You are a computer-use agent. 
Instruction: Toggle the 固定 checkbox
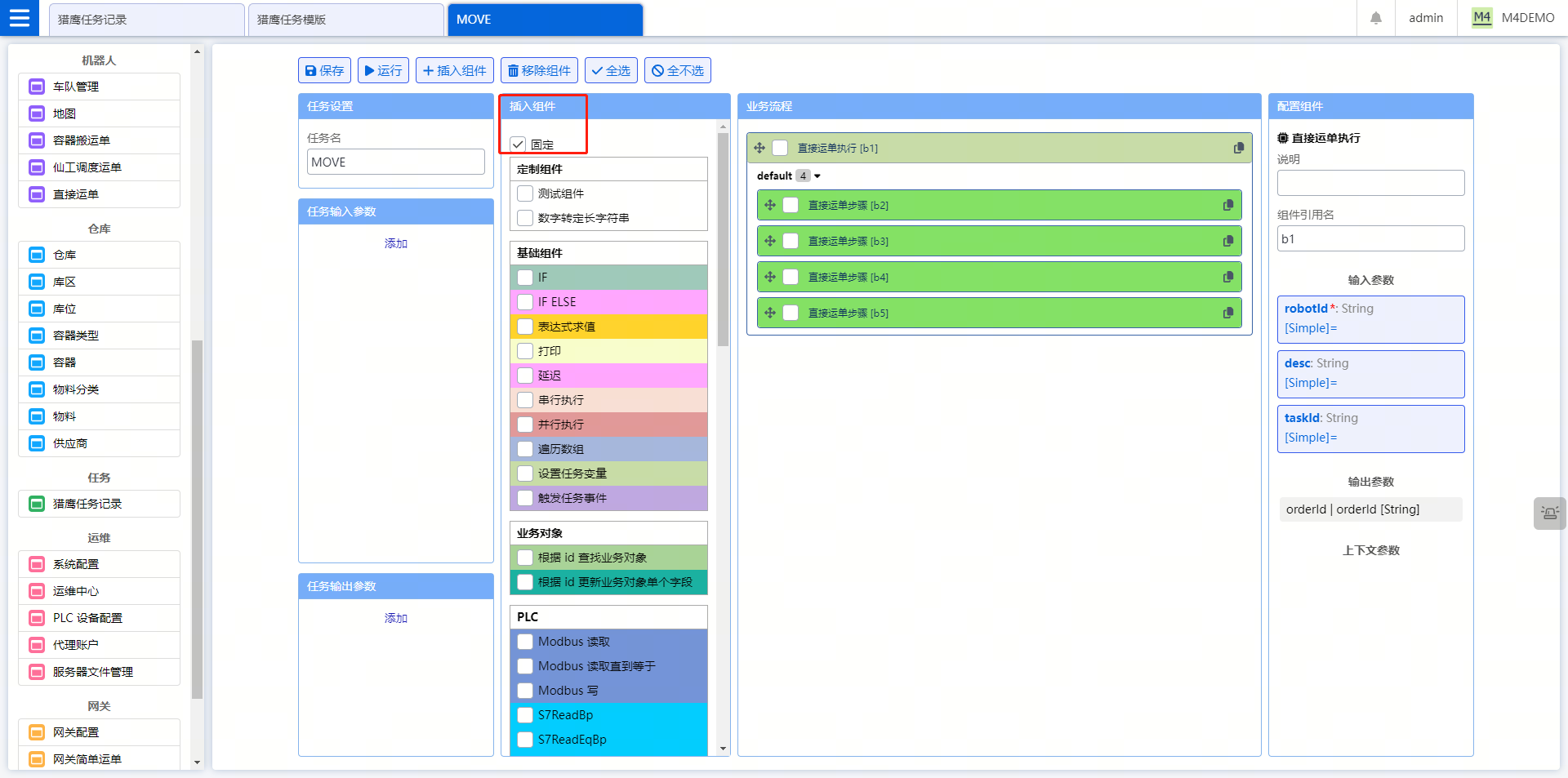pyautogui.click(x=518, y=144)
